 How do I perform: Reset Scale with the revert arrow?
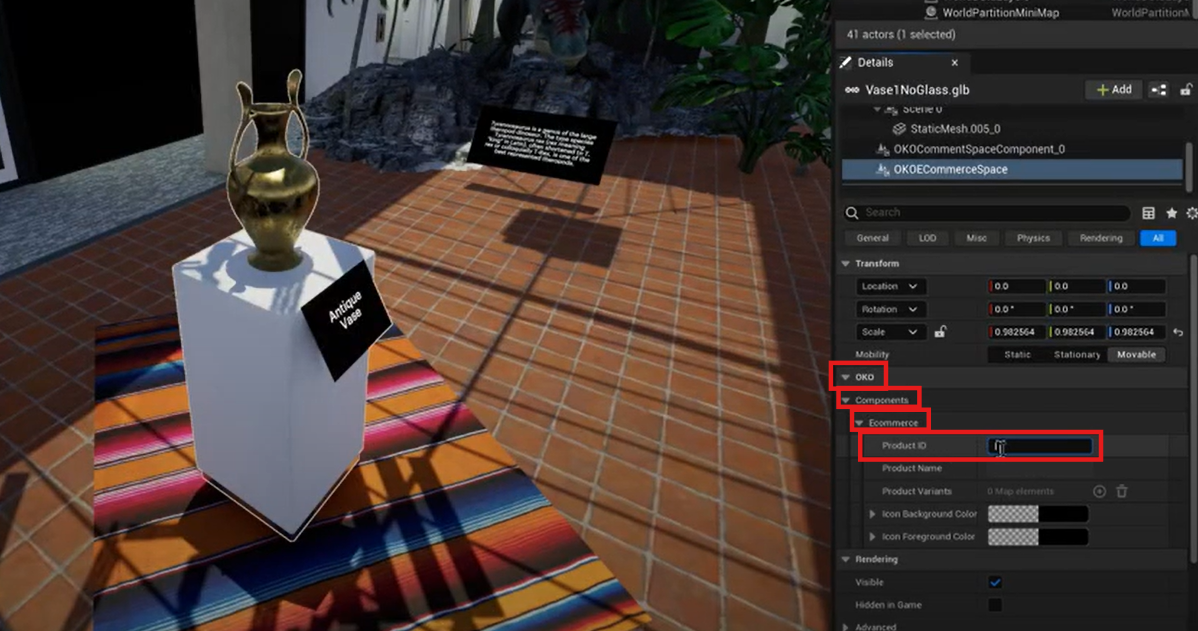(1178, 332)
